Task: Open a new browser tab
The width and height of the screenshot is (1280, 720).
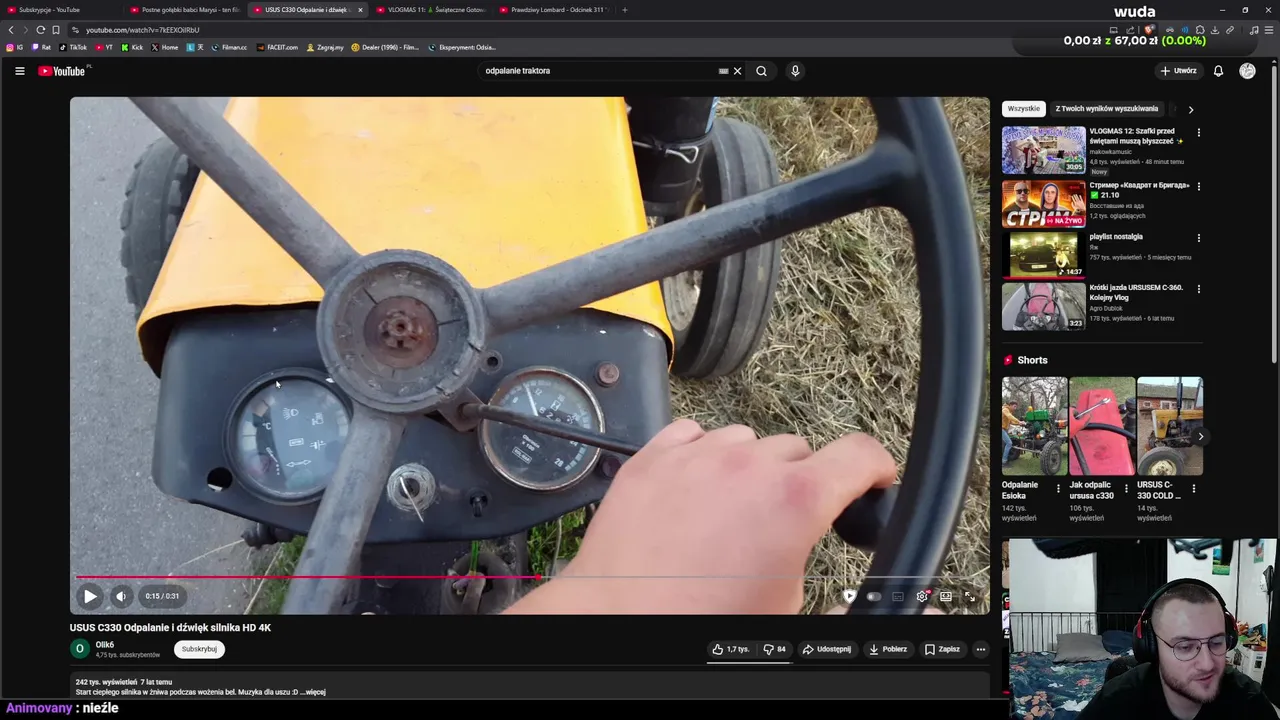Action: click(625, 10)
